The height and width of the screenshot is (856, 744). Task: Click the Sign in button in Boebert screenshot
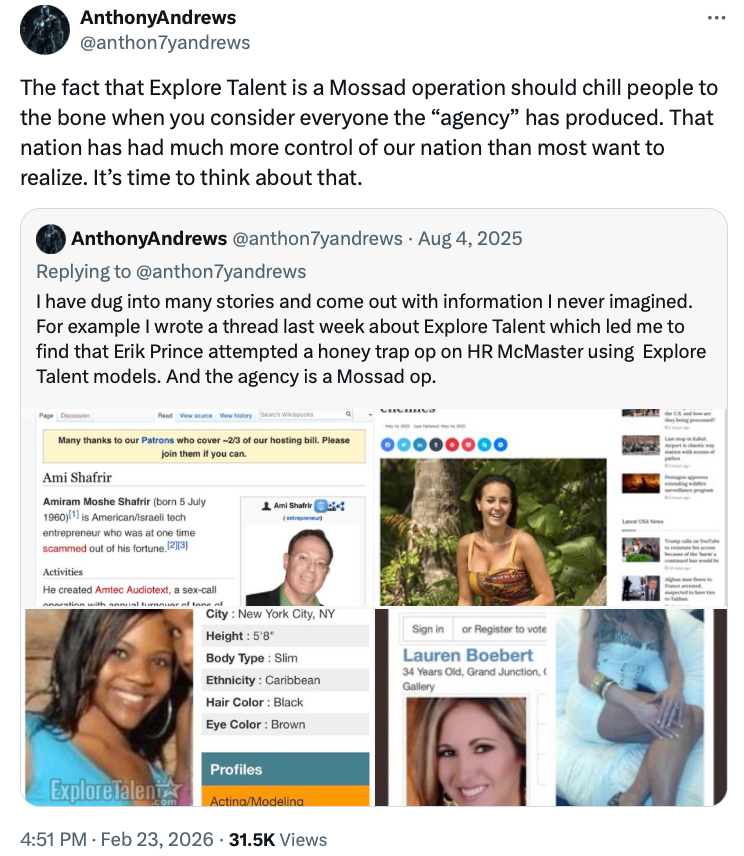tap(427, 629)
